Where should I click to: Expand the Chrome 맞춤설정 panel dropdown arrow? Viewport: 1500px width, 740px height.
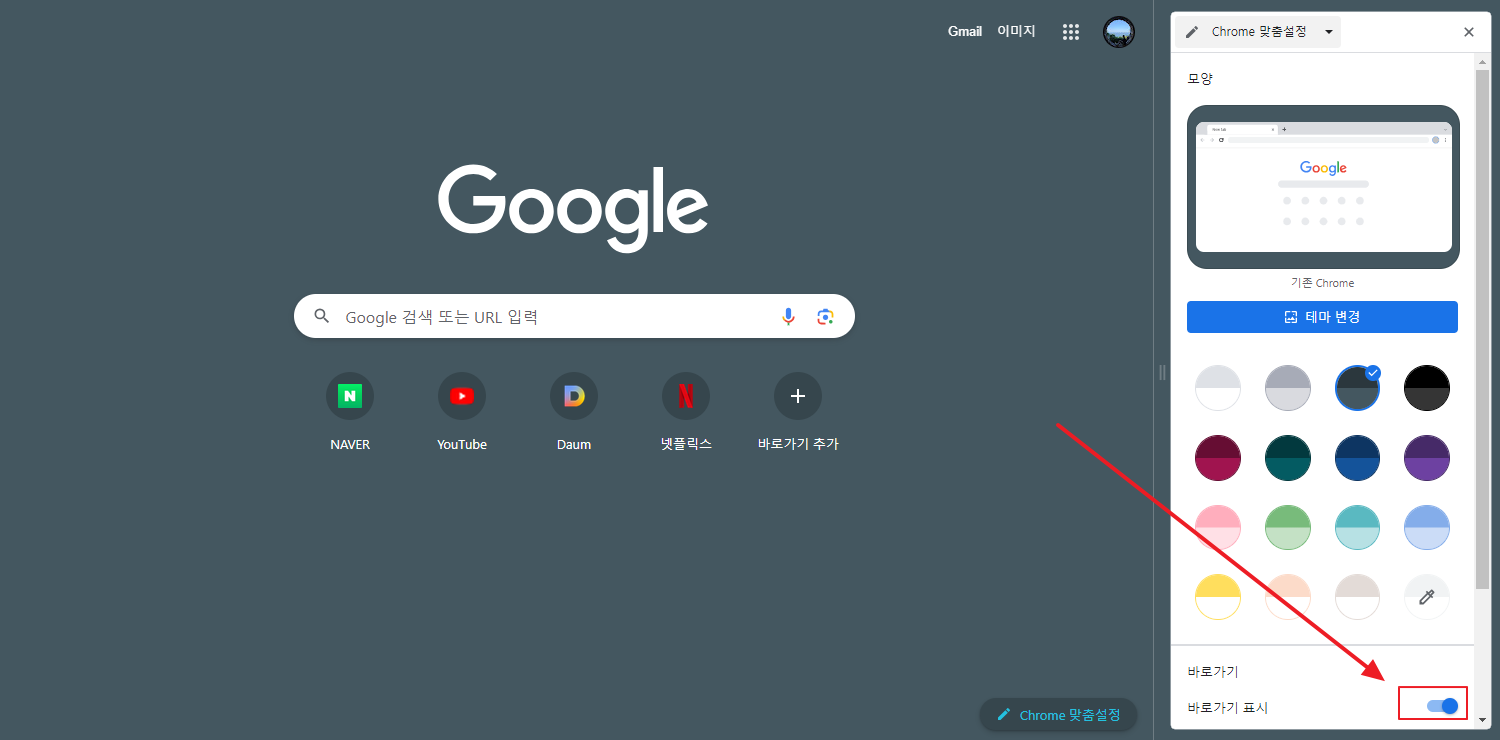1329,32
